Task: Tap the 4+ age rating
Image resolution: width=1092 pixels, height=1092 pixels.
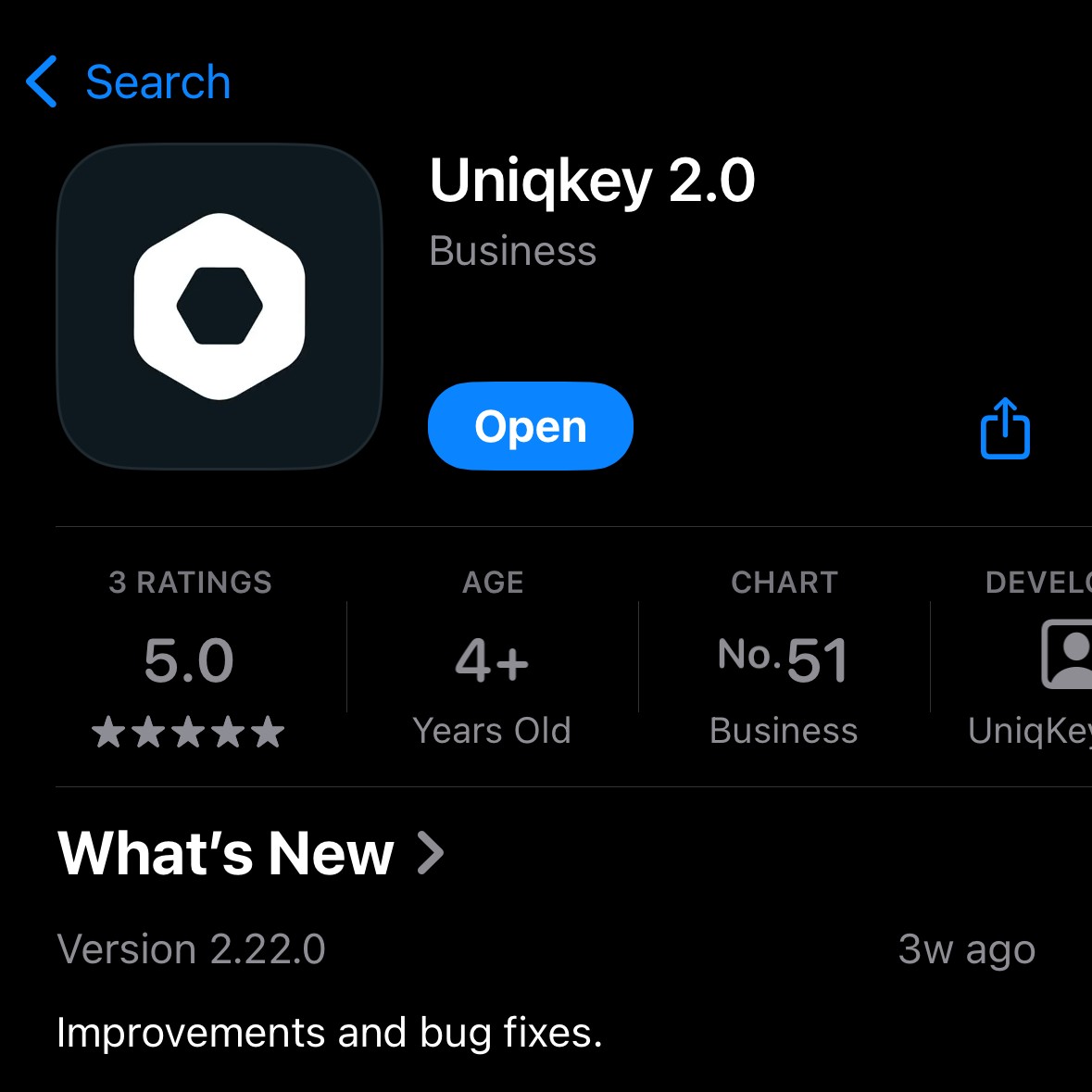Action: 492,660
